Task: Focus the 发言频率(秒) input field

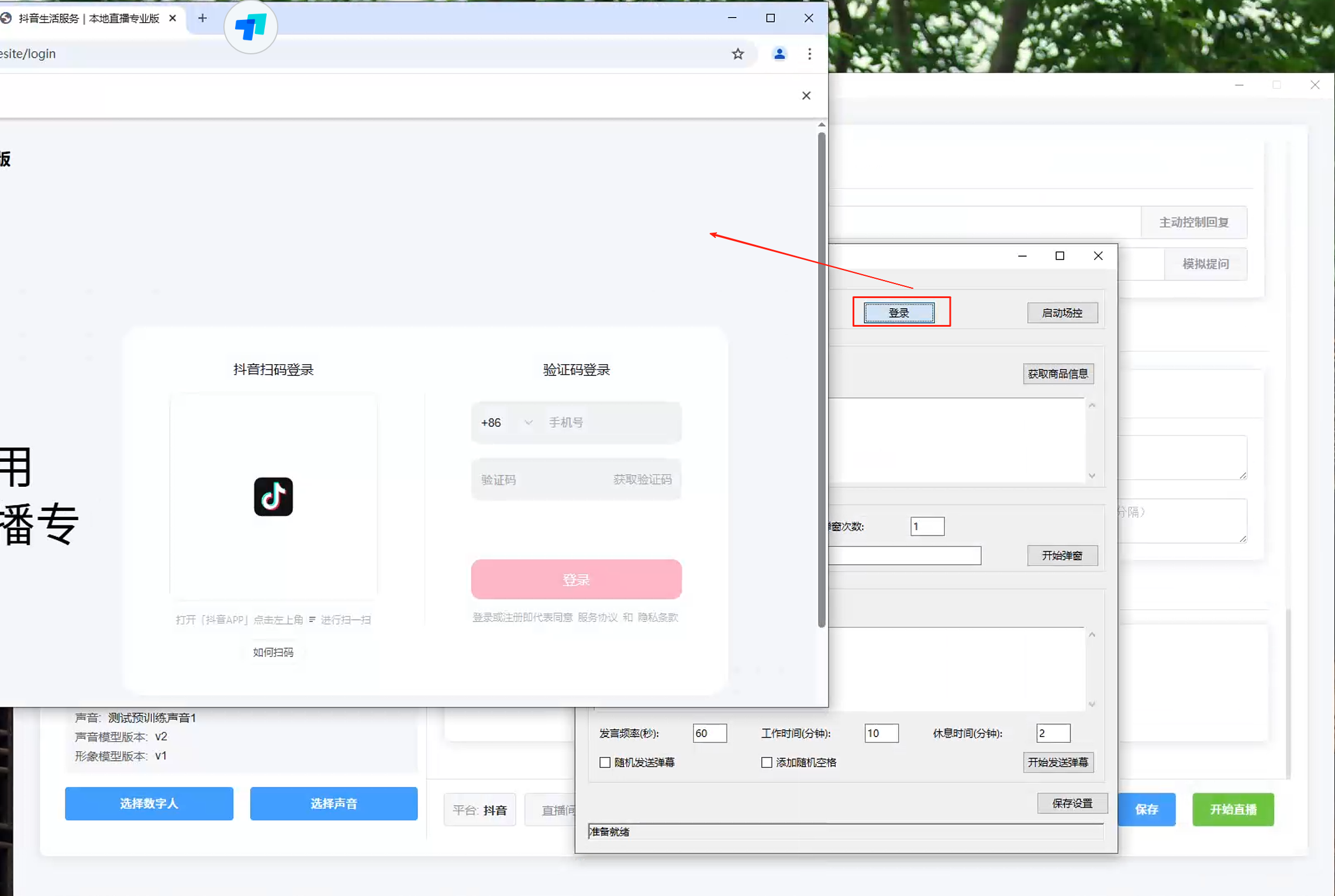Action: (709, 734)
